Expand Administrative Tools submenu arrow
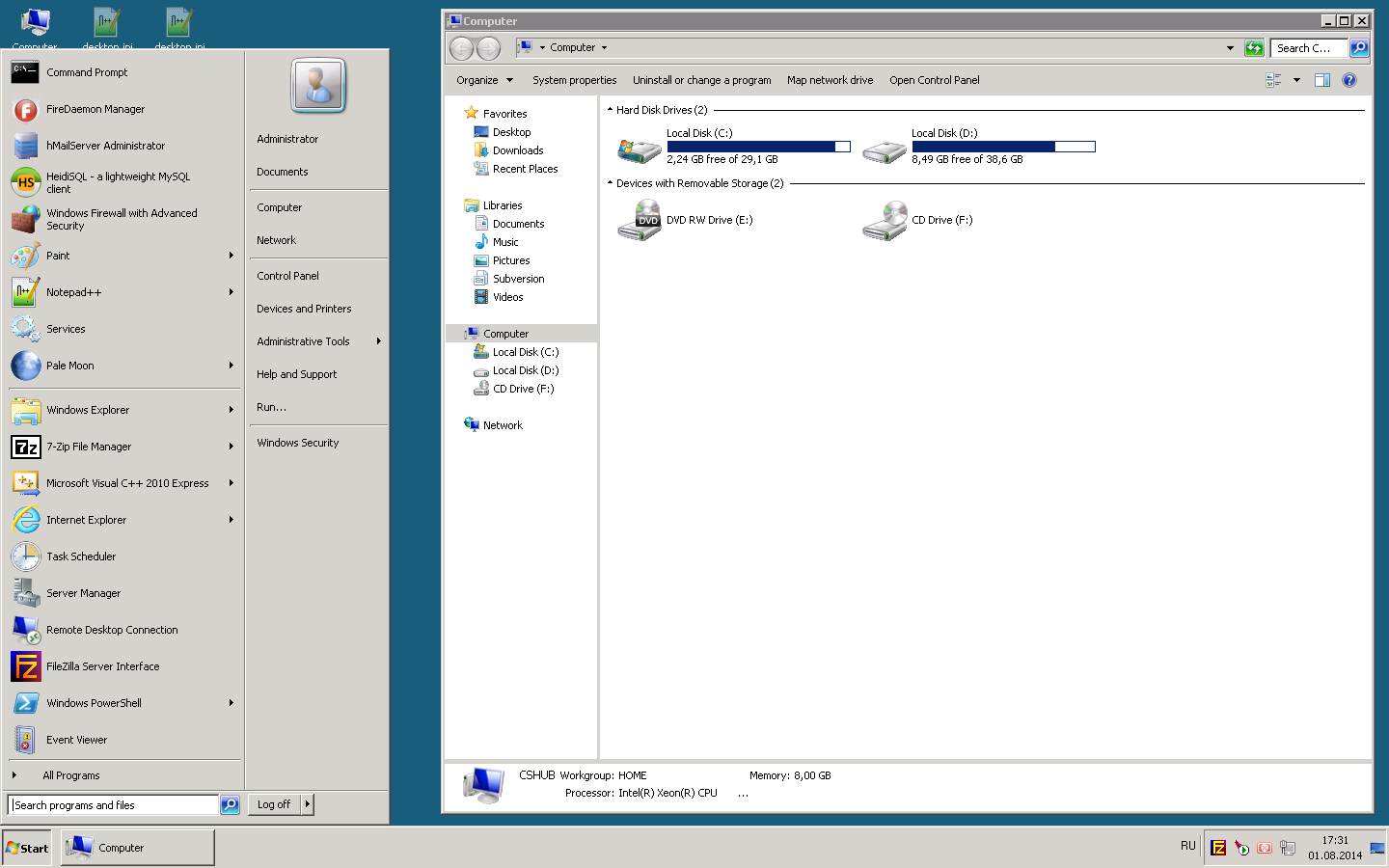The height and width of the screenshot is (868, 1389). (379, 341)
